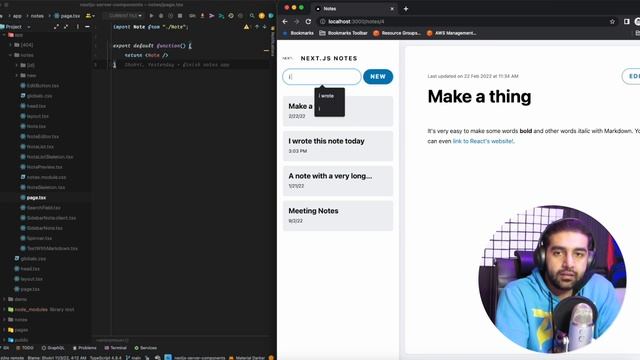Open the Project panel options (three dots) icon
Image resolution: width=640 pixels, height=360 pixels.
click(x=78, y=27)
